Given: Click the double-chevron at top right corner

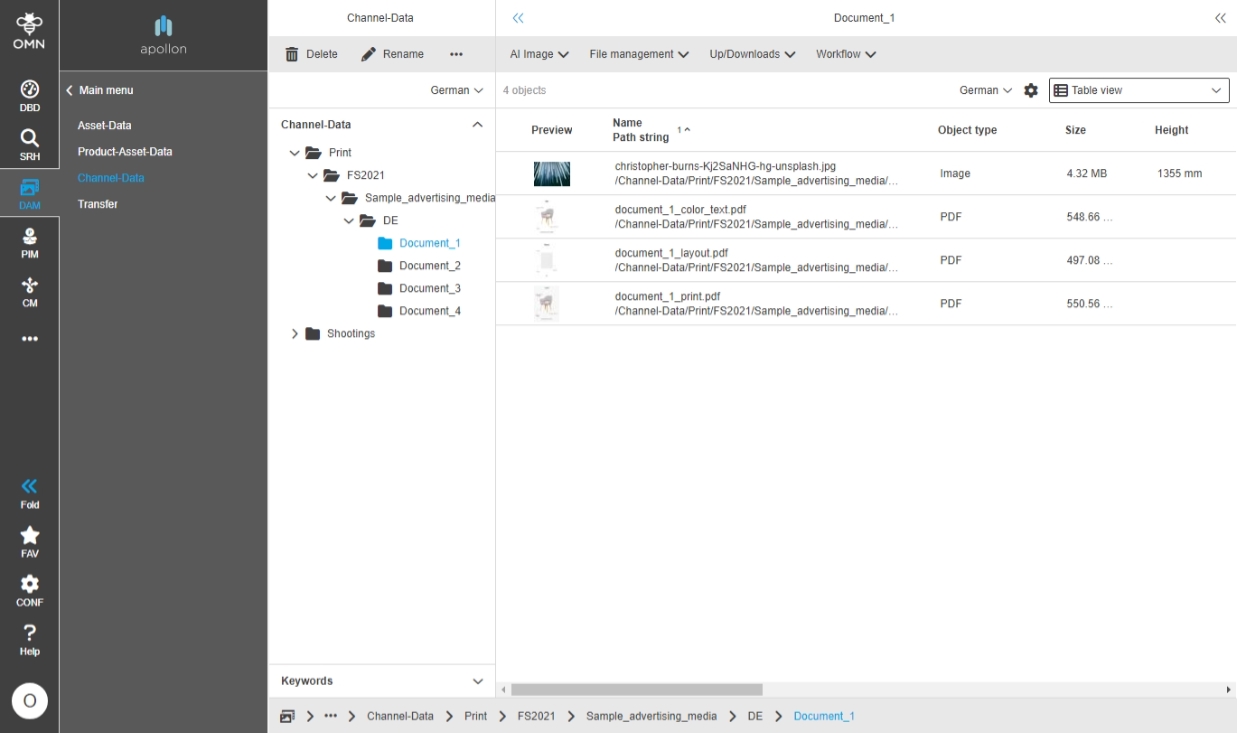Looking at the screenshot, I should pos(1220,18).
